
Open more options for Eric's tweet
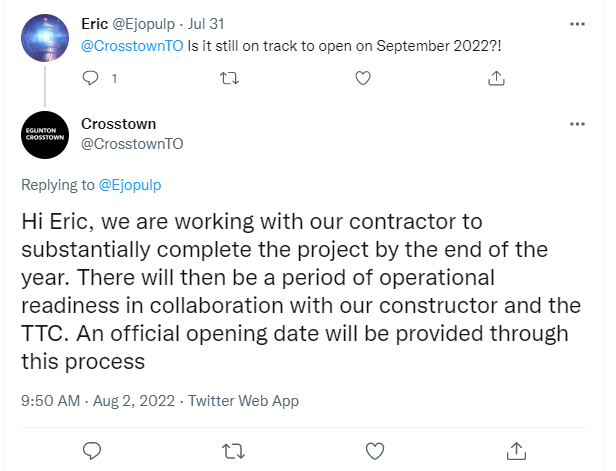[x=576, y=22]
